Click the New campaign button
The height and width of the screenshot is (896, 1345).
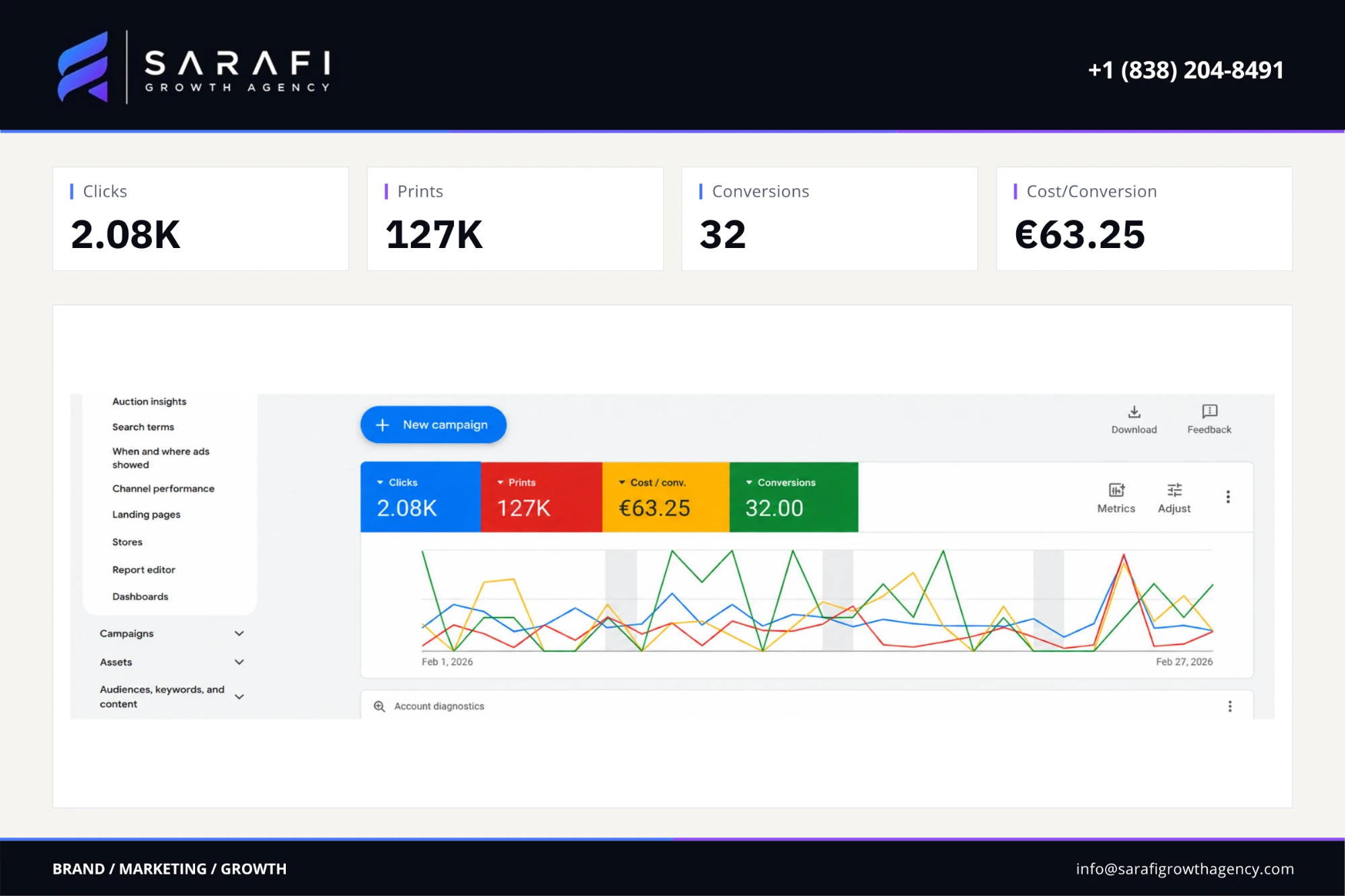(x=433, y=425)
